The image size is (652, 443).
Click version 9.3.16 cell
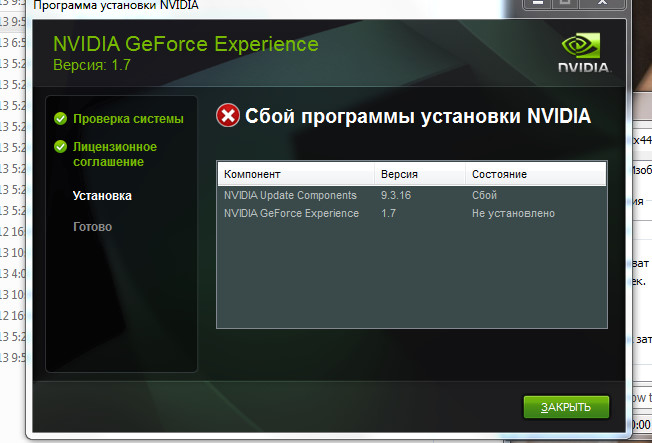(x=396, y=195)
